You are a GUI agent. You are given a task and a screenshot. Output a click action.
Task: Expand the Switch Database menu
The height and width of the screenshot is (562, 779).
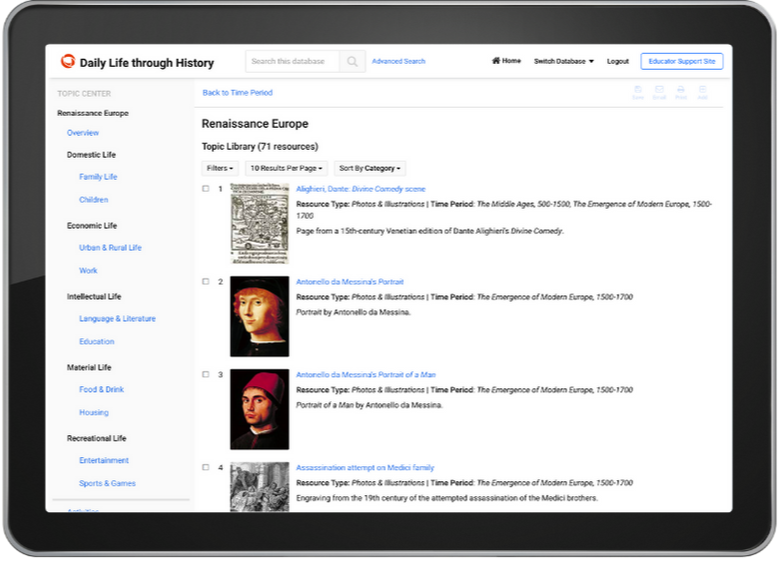coord(564,61)
